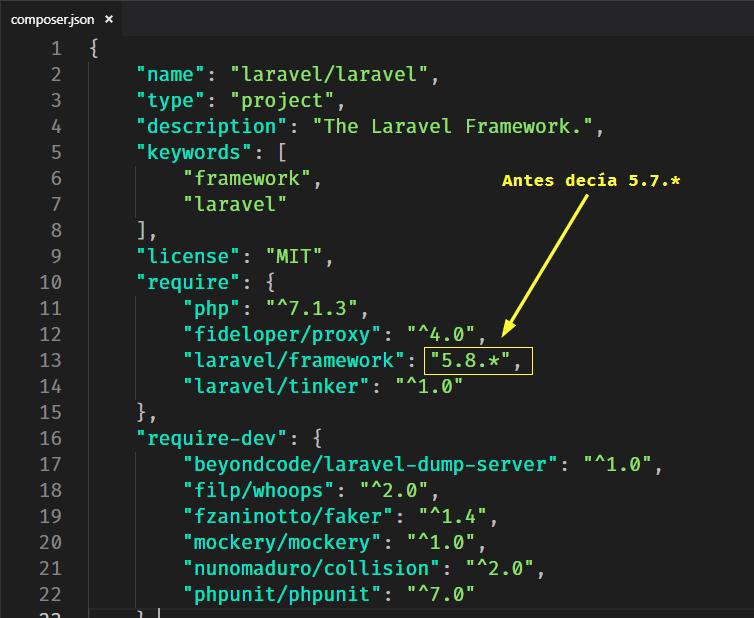Click the "^1.0" value of laravel/tinker

click(x=429, y=386)
